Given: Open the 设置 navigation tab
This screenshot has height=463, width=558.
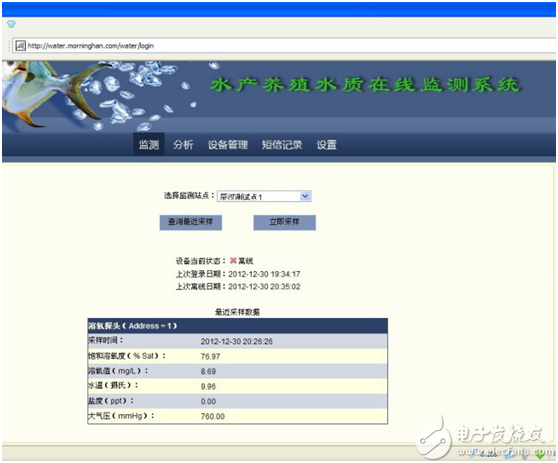Looking at the screenshot, I should tap(327, 144).
